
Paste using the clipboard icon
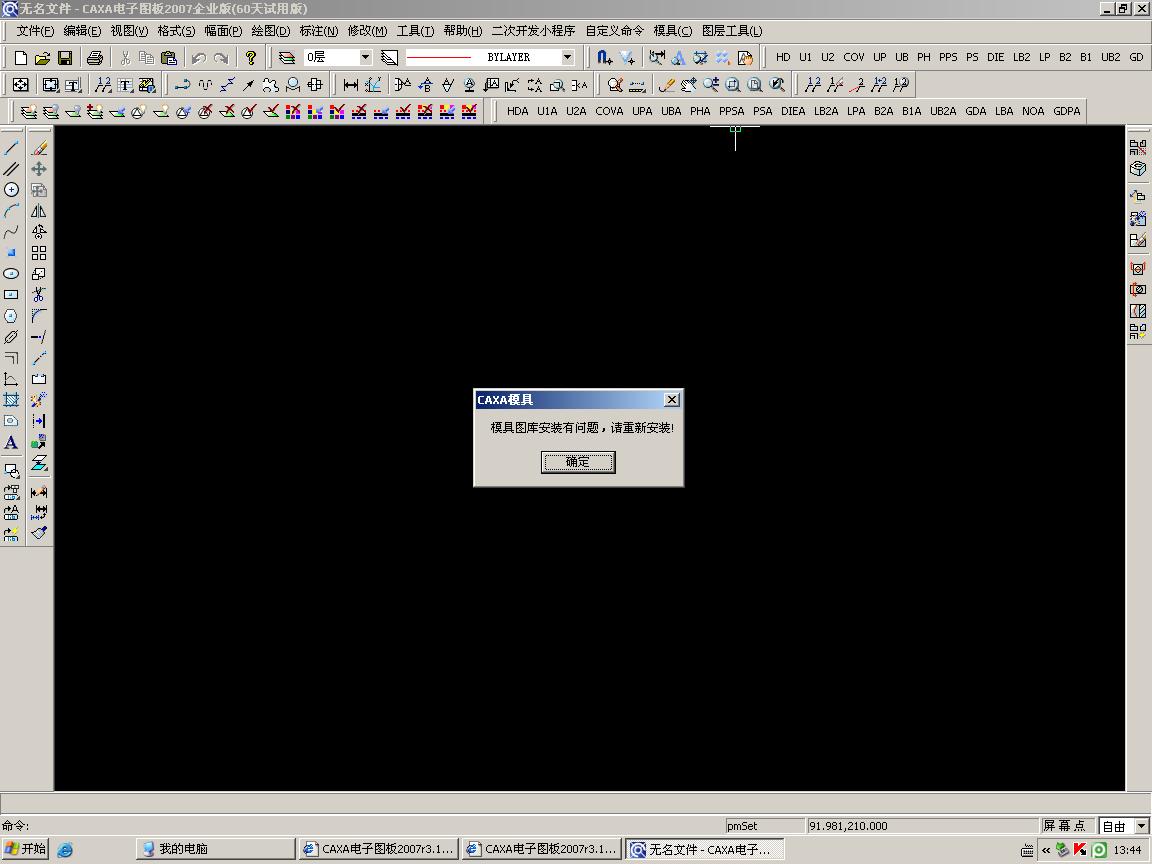click(169, 57)
